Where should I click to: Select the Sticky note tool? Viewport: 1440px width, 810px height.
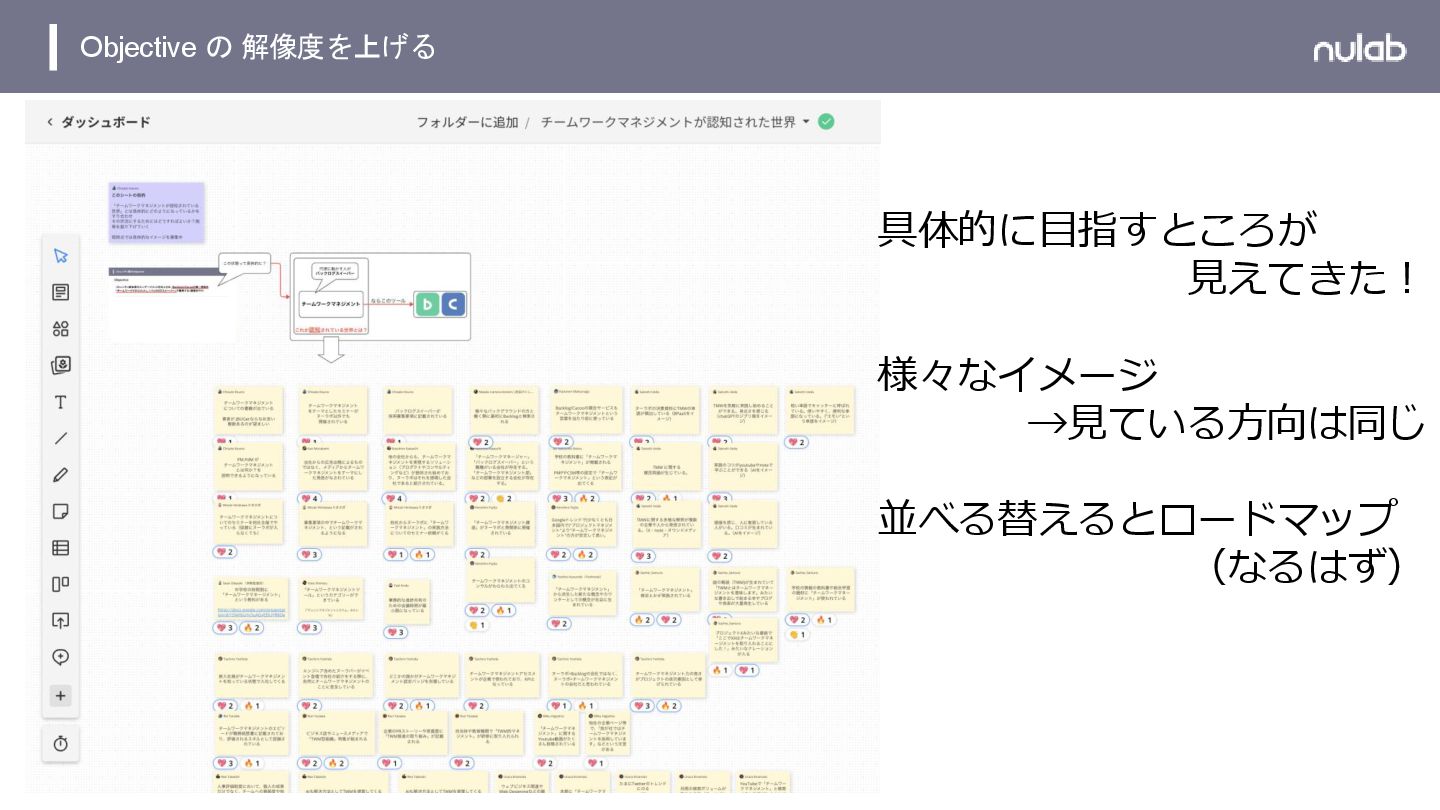click(61, 511)
